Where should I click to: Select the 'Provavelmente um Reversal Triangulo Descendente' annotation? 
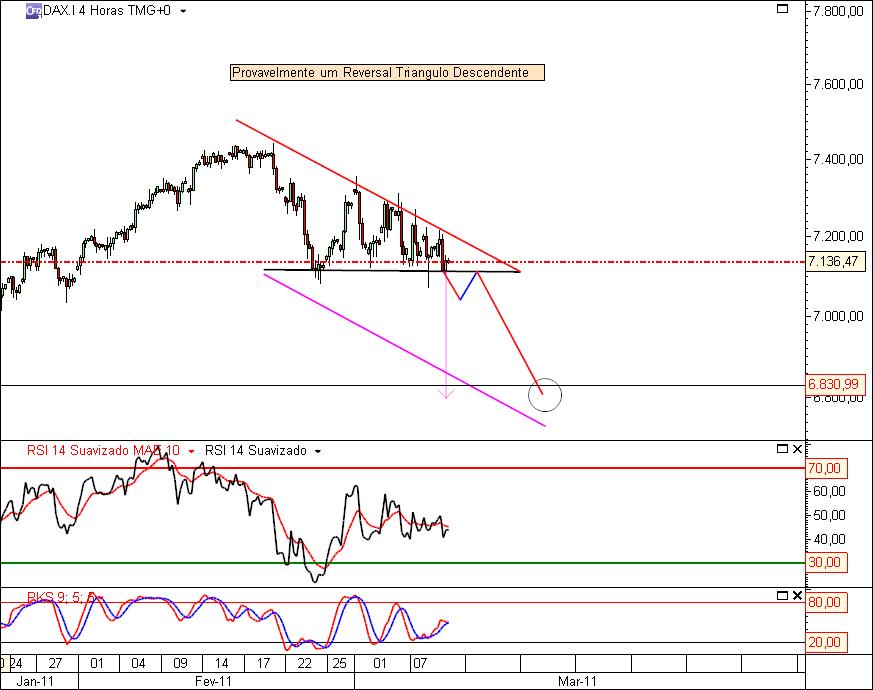coord(387,72)
